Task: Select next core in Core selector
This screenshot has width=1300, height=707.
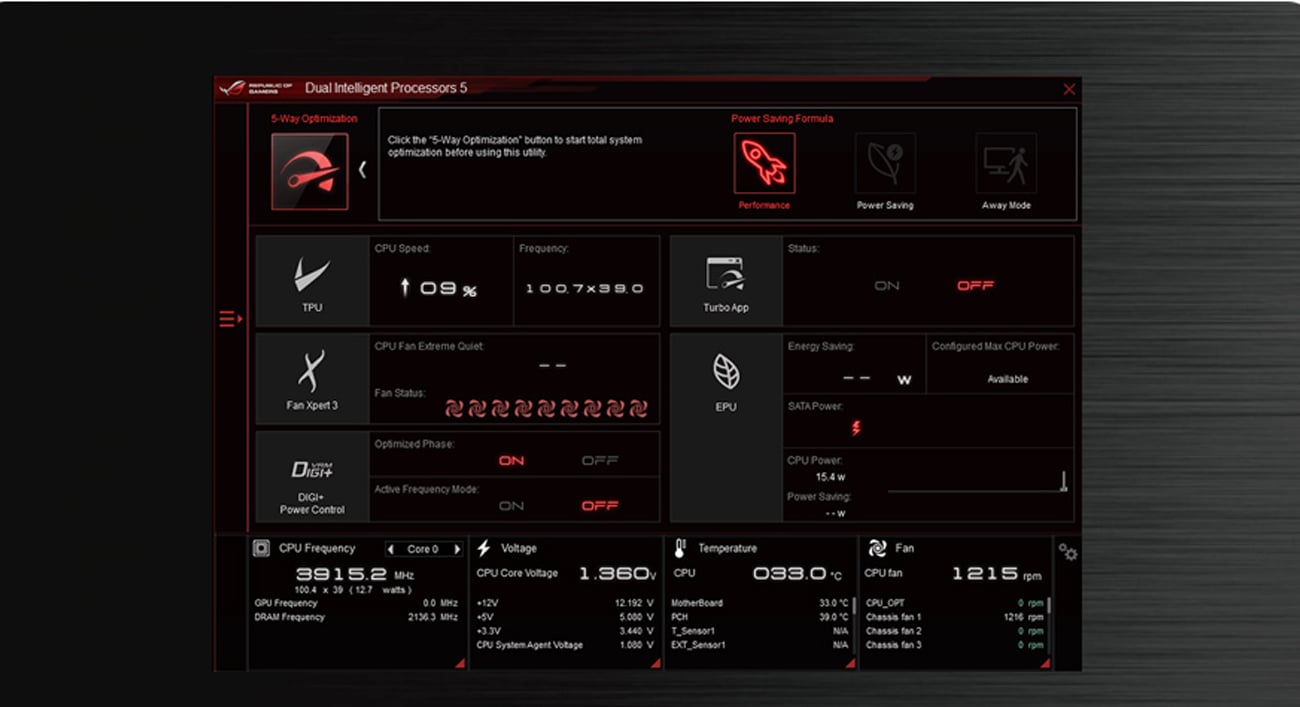Action: (x=457, y=549)
